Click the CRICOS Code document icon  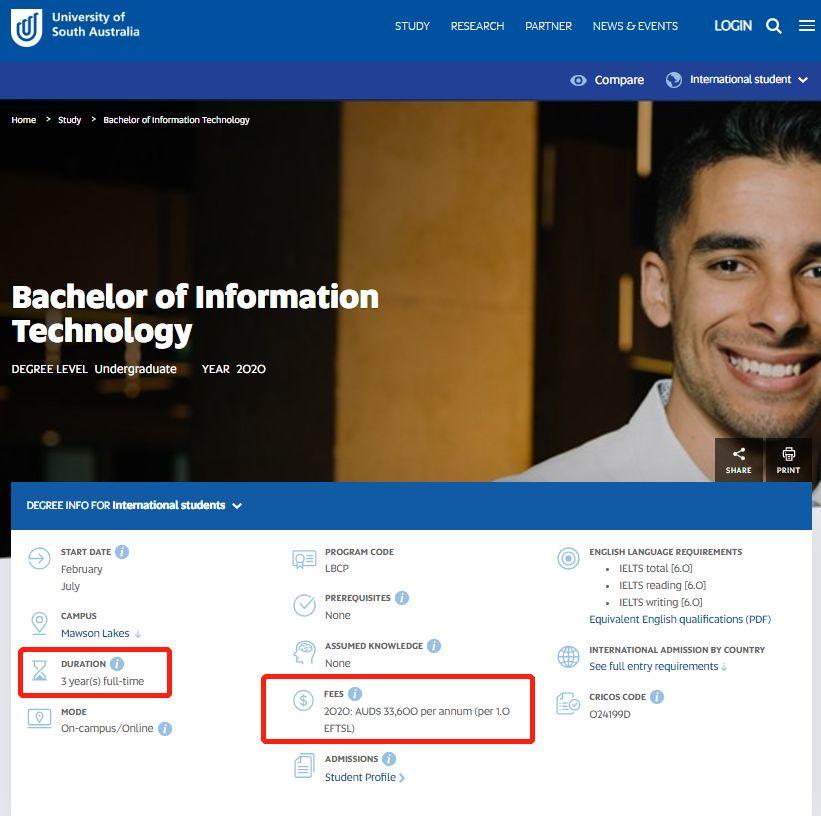tap(568, 703)
